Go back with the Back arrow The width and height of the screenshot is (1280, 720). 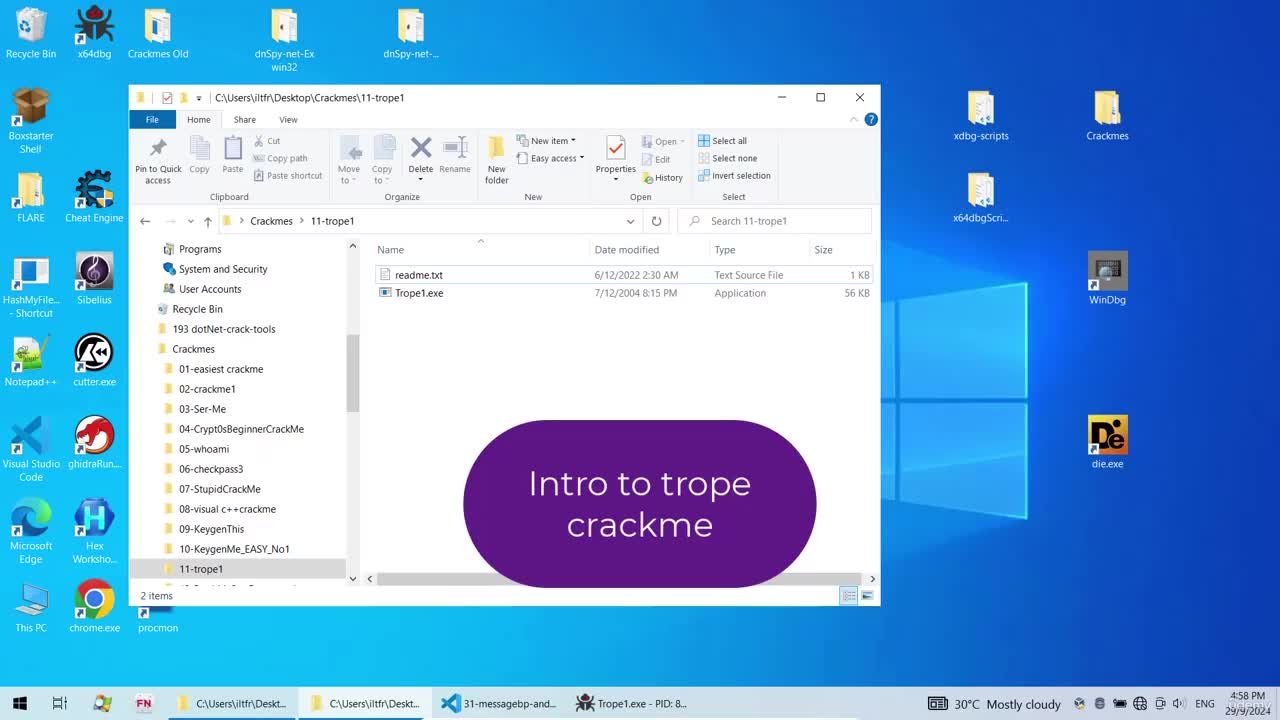click(145, 221)
